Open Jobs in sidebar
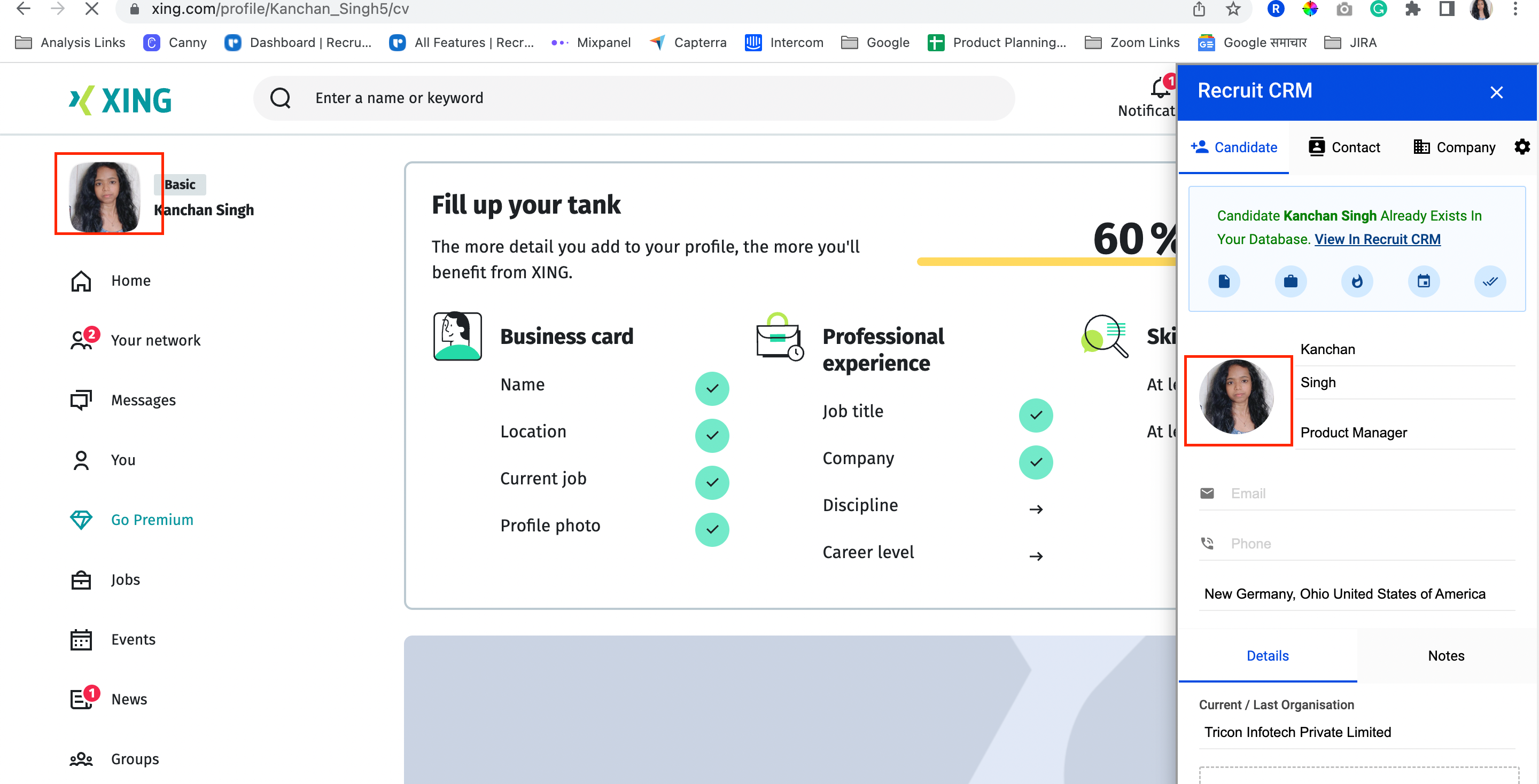1539x784 pixels. (x=105, y=579)
